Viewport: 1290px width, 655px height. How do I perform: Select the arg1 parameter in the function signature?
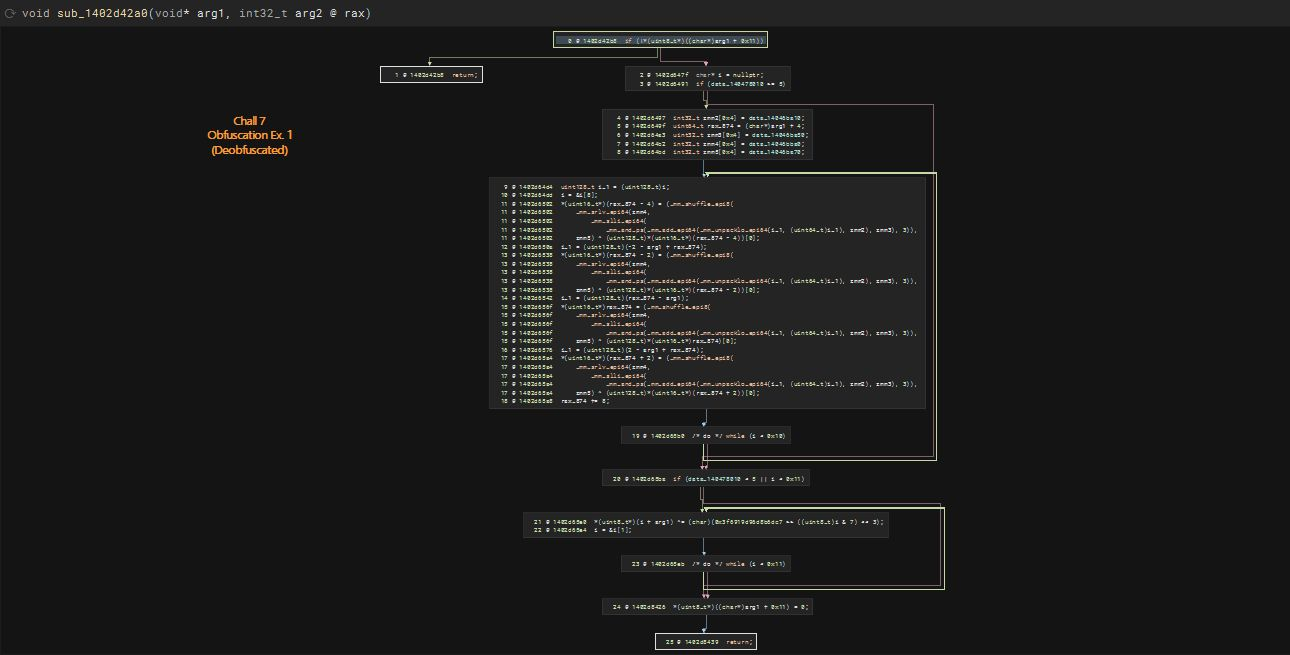[210, 14]
